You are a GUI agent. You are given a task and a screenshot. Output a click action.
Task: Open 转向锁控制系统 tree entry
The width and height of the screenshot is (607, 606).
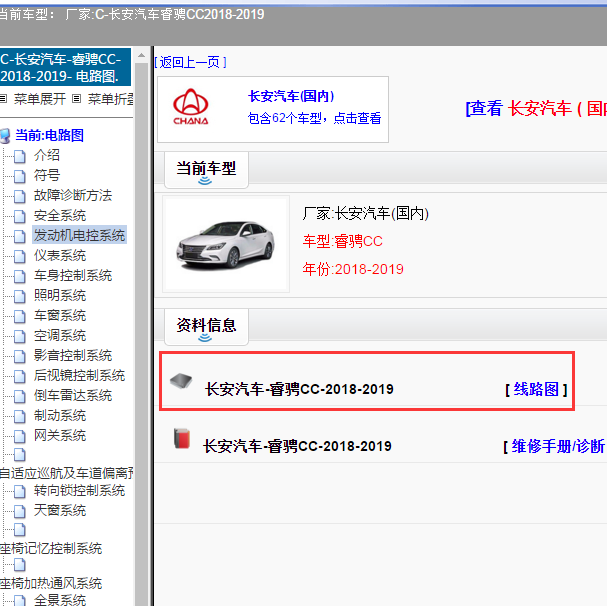coord(79,491)
